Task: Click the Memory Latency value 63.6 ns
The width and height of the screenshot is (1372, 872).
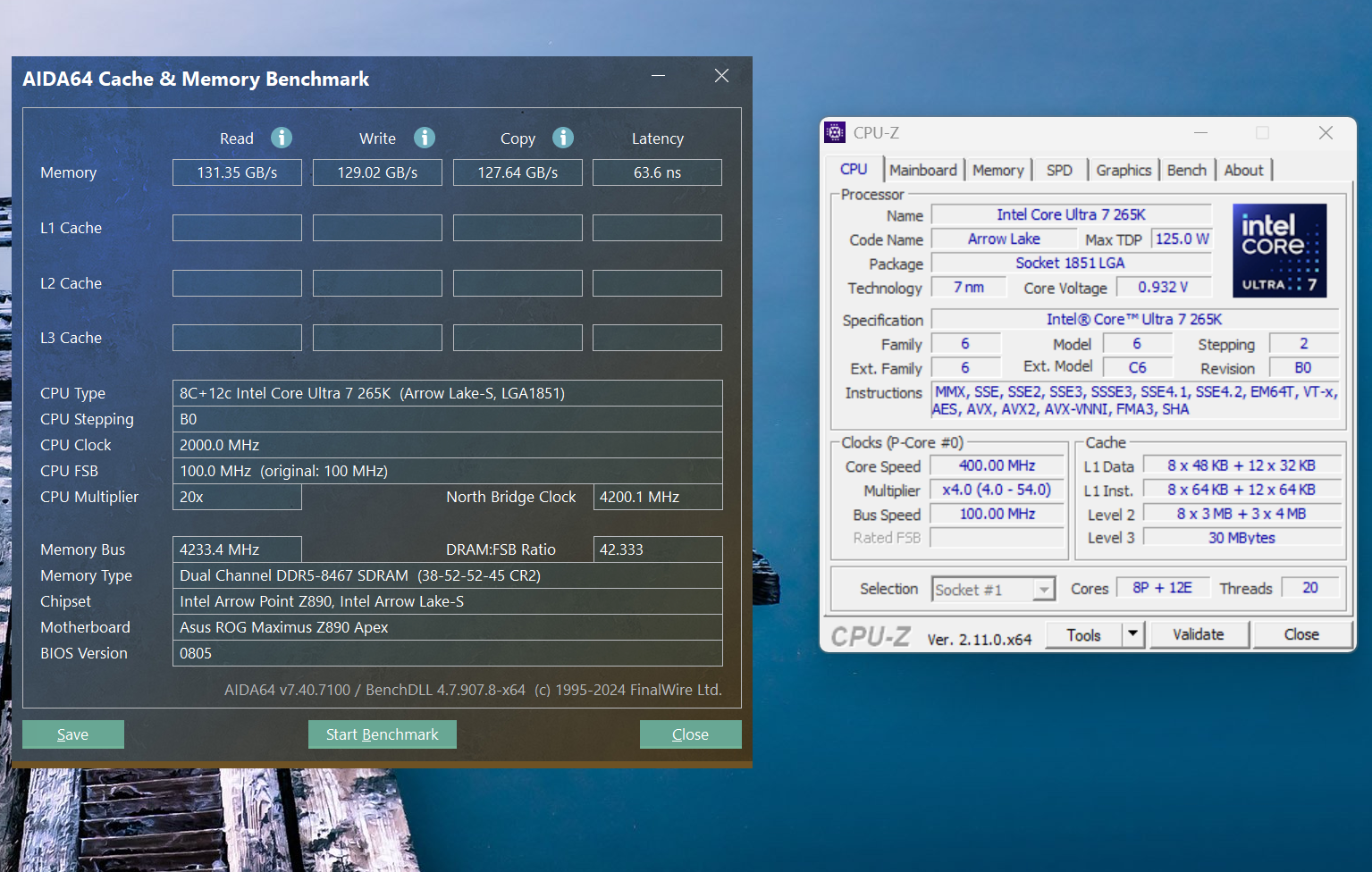Action: [x=657, y=172]
